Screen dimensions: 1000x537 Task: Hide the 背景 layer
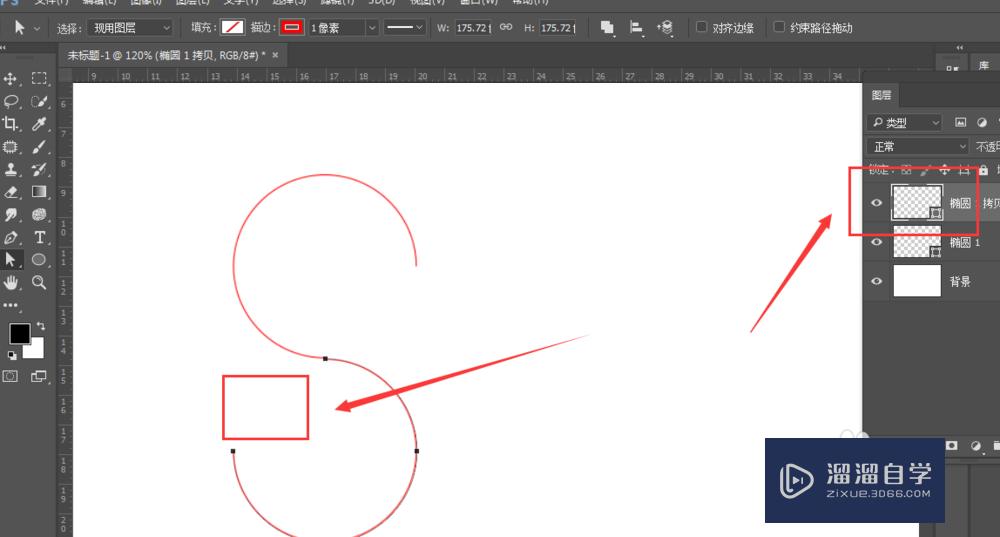coord(877,281)
